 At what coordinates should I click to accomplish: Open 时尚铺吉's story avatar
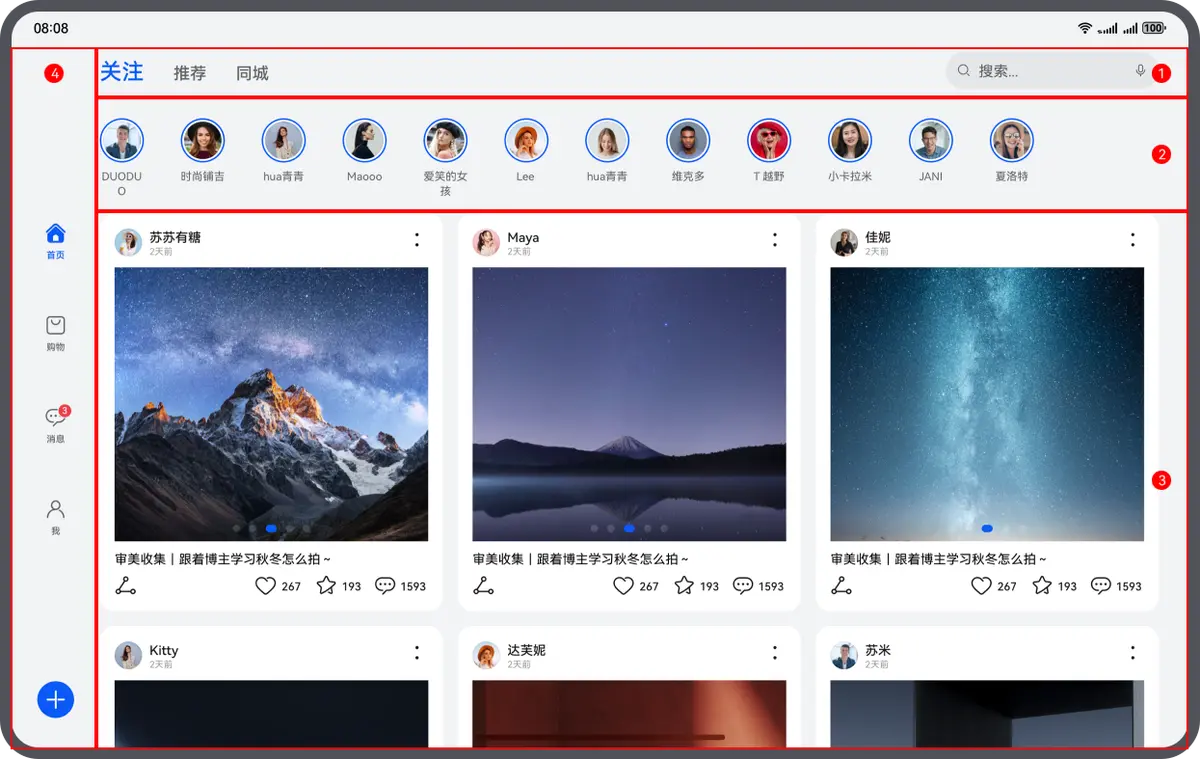203,141
